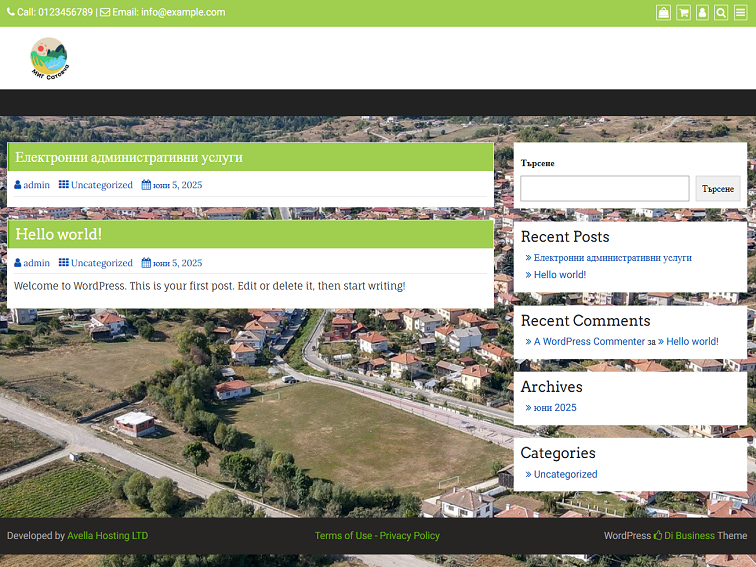Open the shopping cart icon

[x=683, y=13]
